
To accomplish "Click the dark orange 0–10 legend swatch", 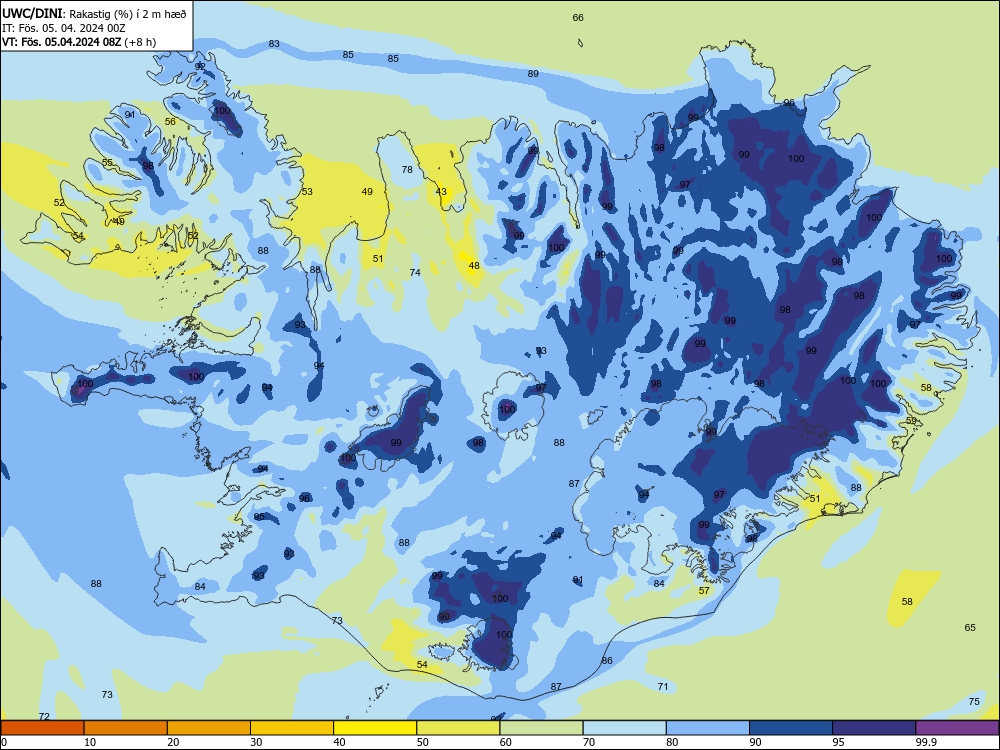I will pos(42,728).
